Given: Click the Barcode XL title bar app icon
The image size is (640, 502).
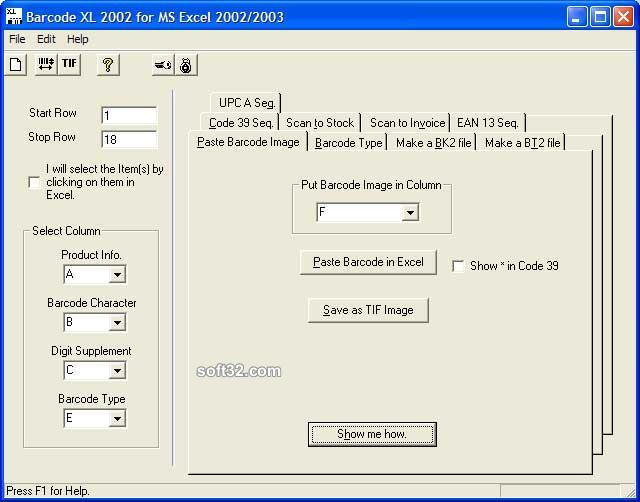Looking at the screenshot, I should pos(14,17).
